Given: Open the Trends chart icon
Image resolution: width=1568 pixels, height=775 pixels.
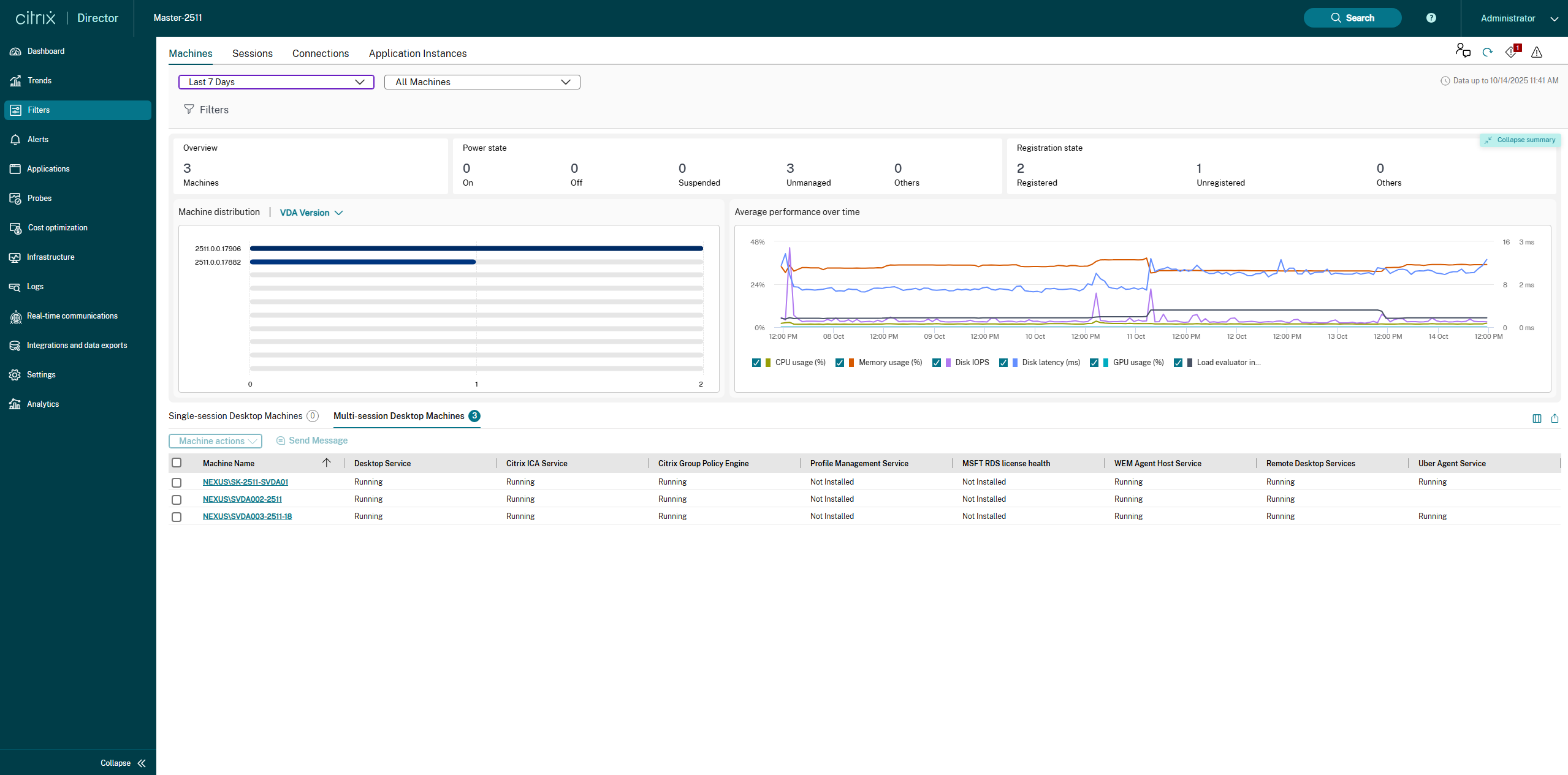Looking at the screenshot, I should point(15,81).
